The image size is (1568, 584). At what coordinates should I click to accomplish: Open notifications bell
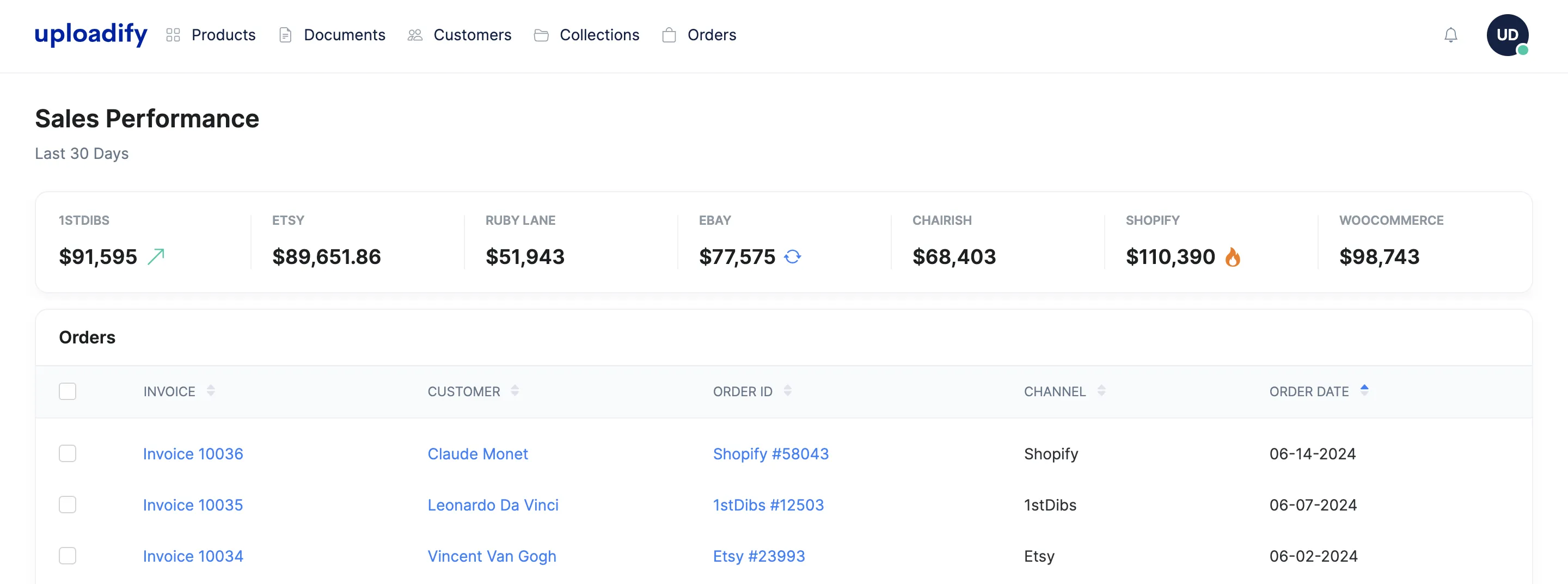coord(1450,35)
